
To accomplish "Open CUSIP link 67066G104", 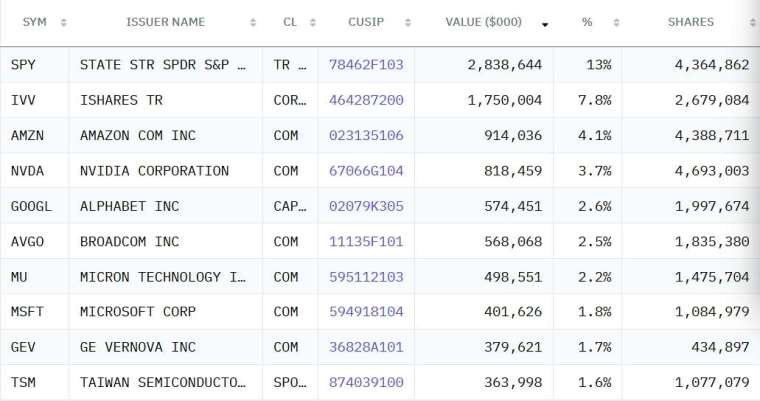I will click(x=366, y=171).
